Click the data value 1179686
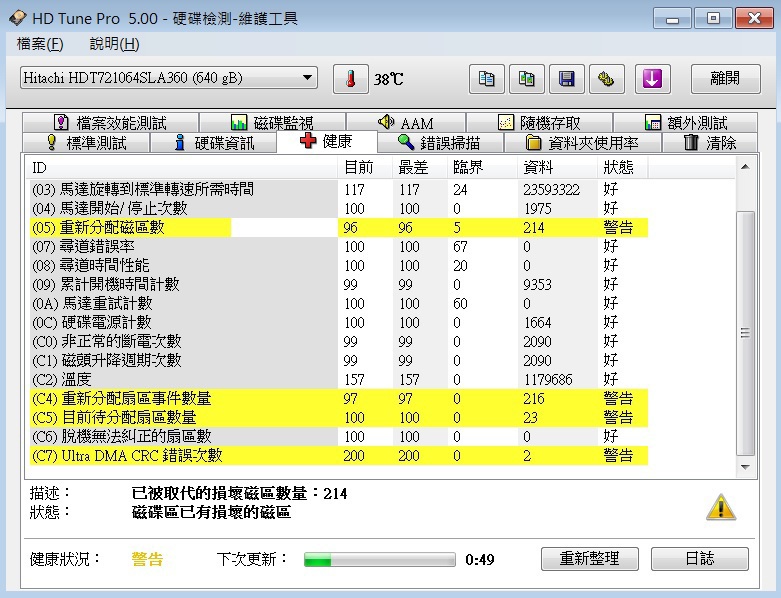The width and height of the screenshot is (781, 598). 548,380
